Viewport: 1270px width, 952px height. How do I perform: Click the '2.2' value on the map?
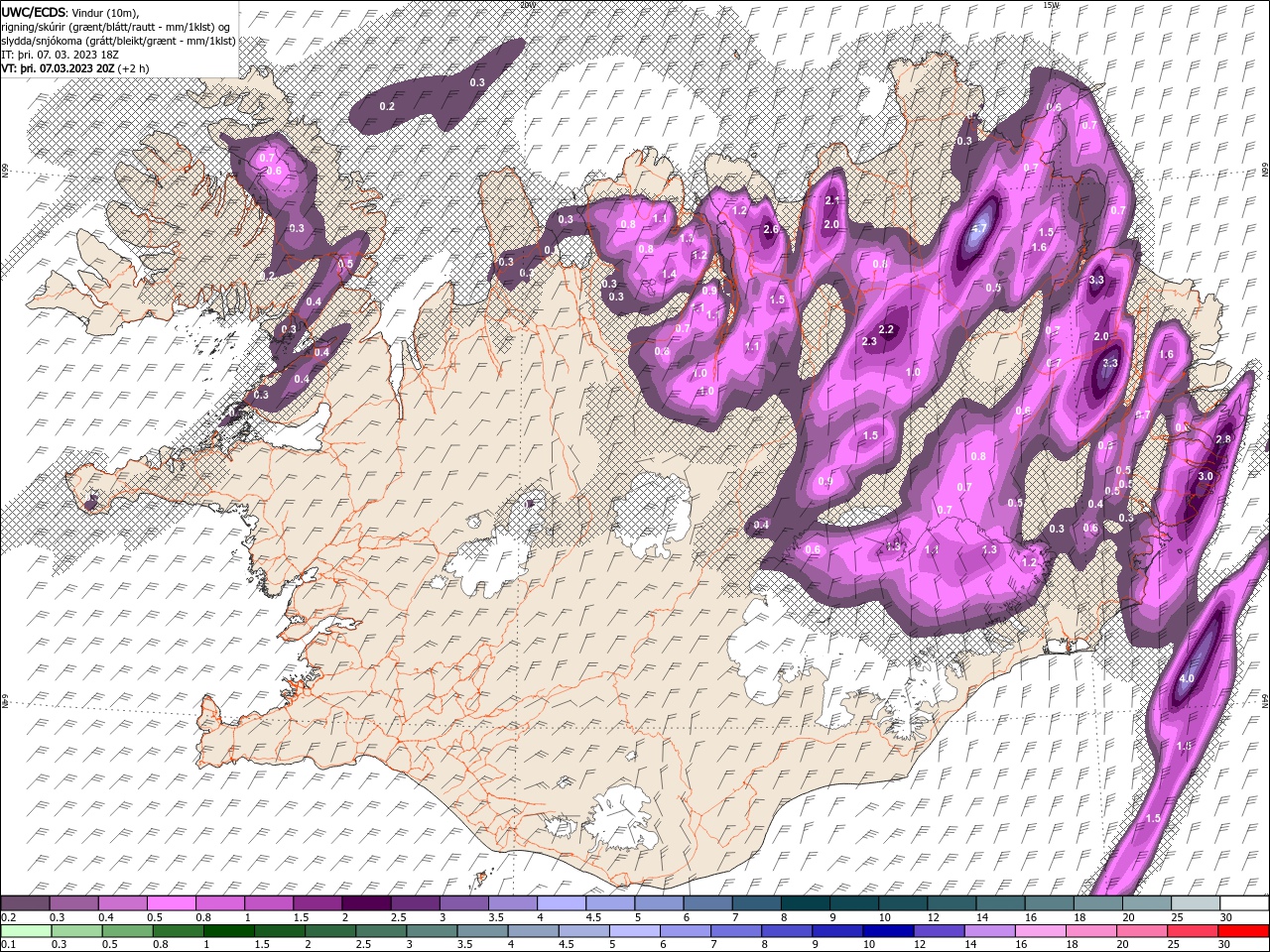pyautogui.click(x=886, y=329)
